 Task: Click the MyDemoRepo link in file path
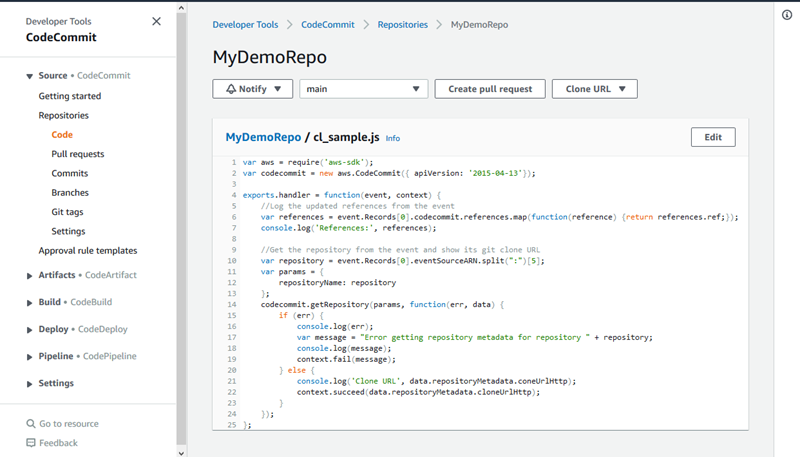click(263, 137)
